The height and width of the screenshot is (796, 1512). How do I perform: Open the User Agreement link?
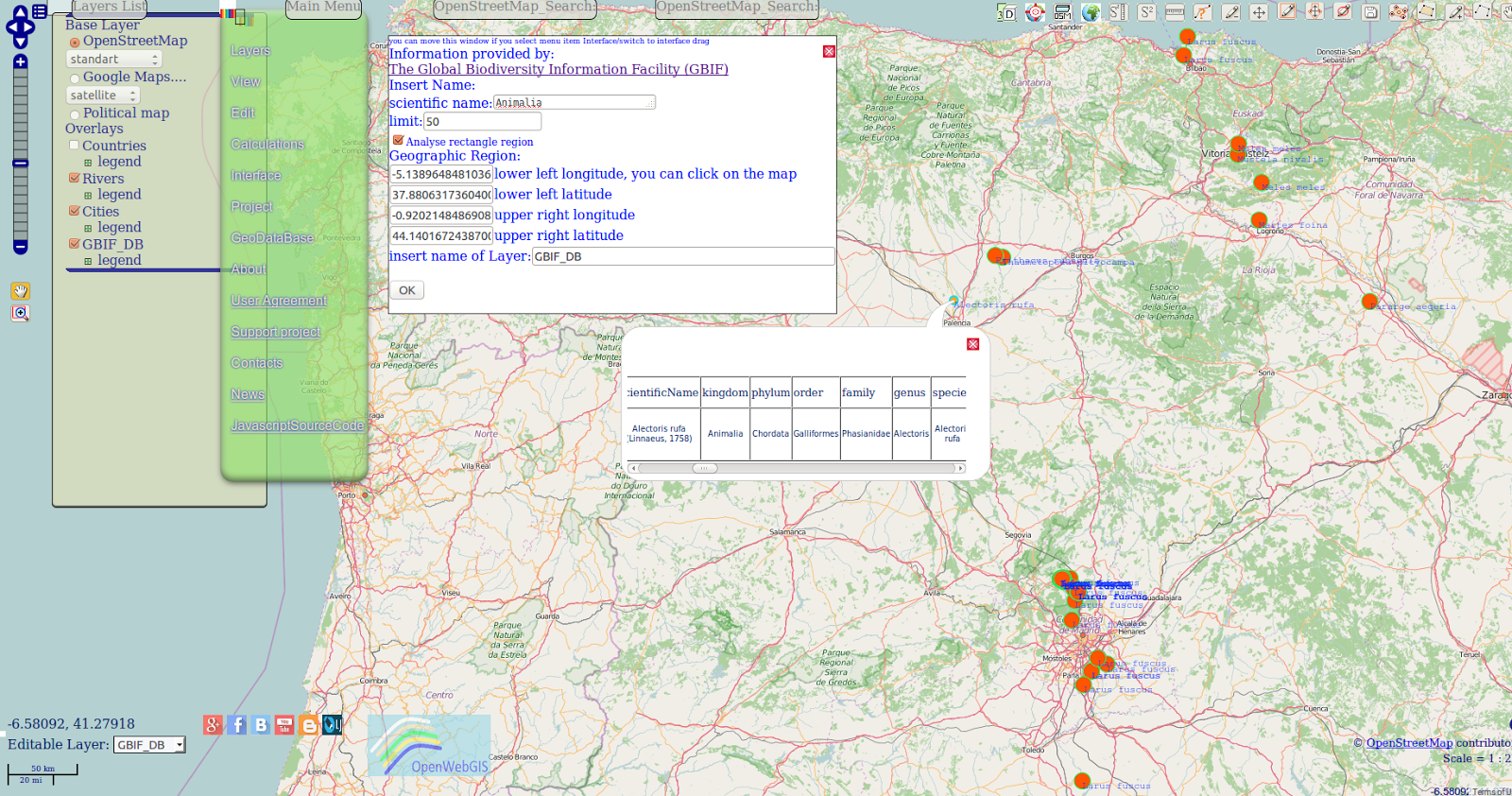pyautogui.click(x=279, y=301)
